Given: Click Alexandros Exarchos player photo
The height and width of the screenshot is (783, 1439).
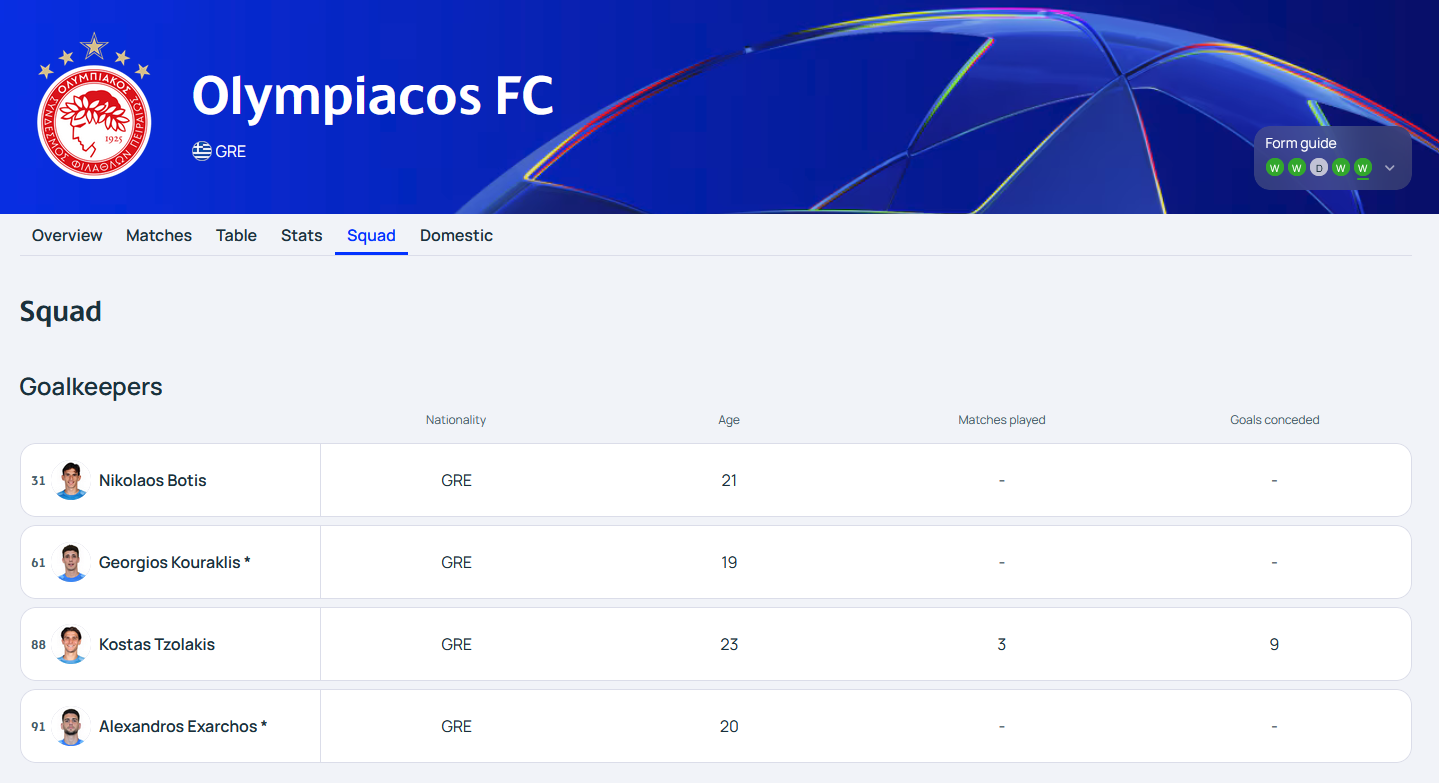Looking at the screenshot, I should pyautogui.click(x=71, y=726).
